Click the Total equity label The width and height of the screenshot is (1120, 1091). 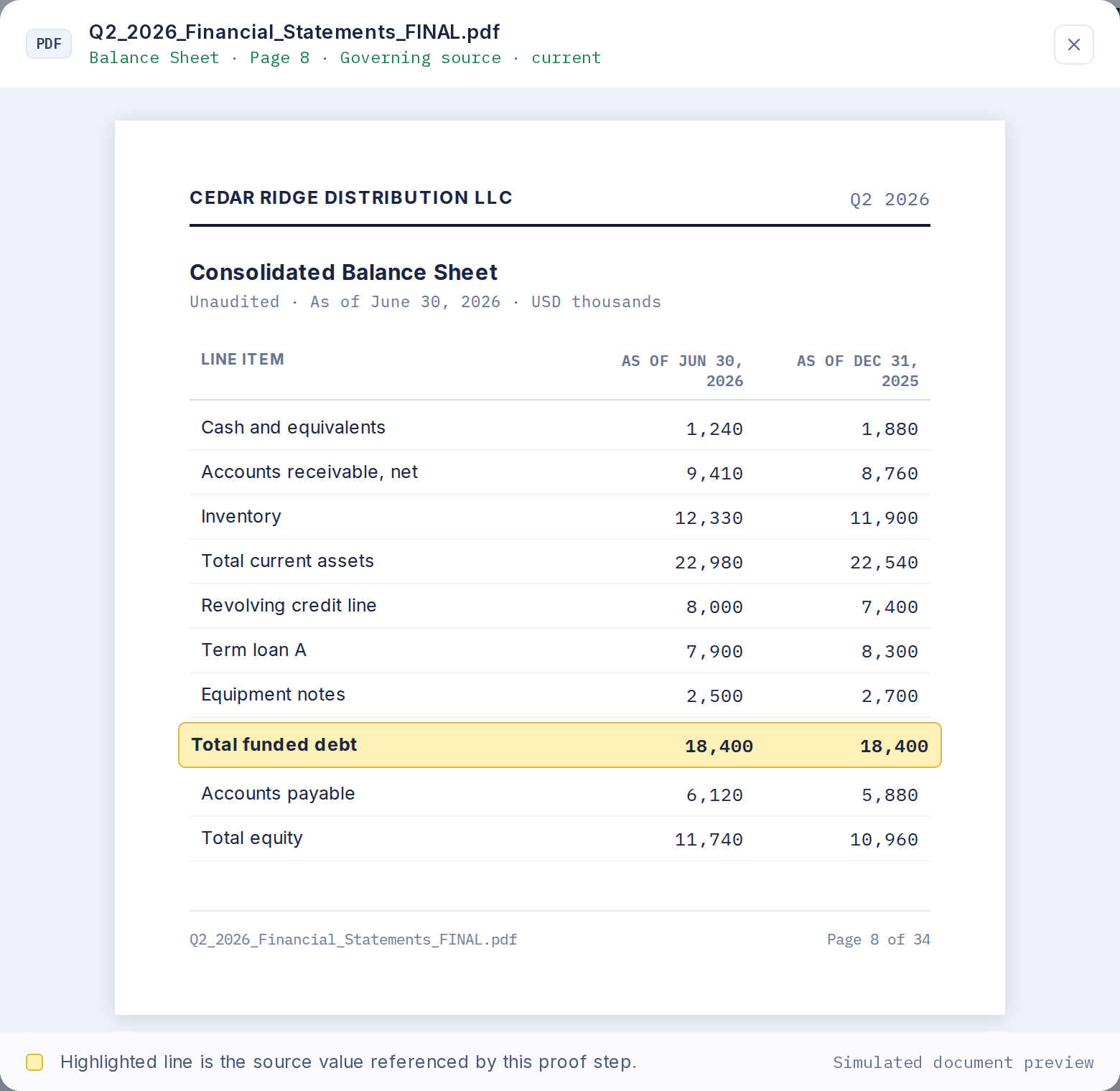coord(252,838)
